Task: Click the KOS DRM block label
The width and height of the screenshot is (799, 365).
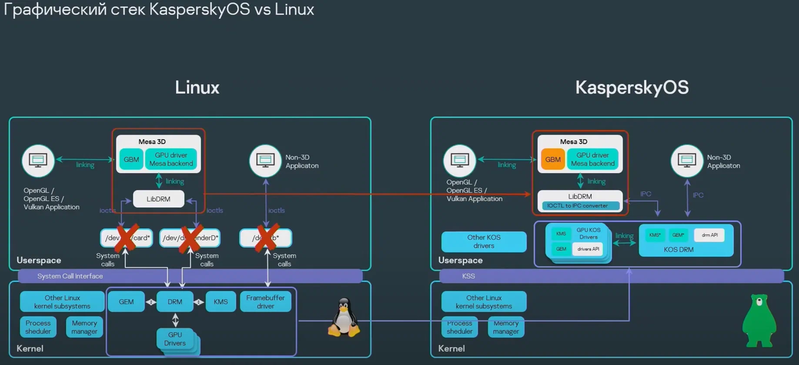Action: tap(682, 250)
